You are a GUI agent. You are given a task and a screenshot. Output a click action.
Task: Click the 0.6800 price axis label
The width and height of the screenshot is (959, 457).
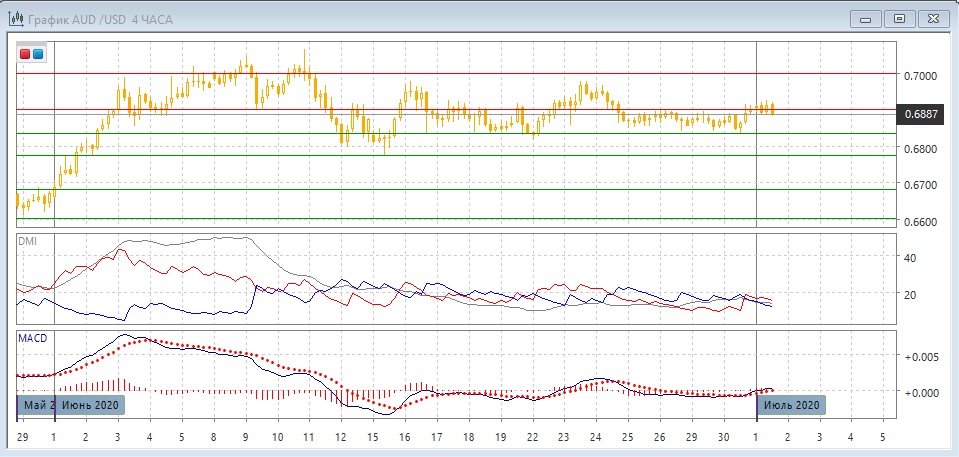pyautogui.click(x=921, y=149)
